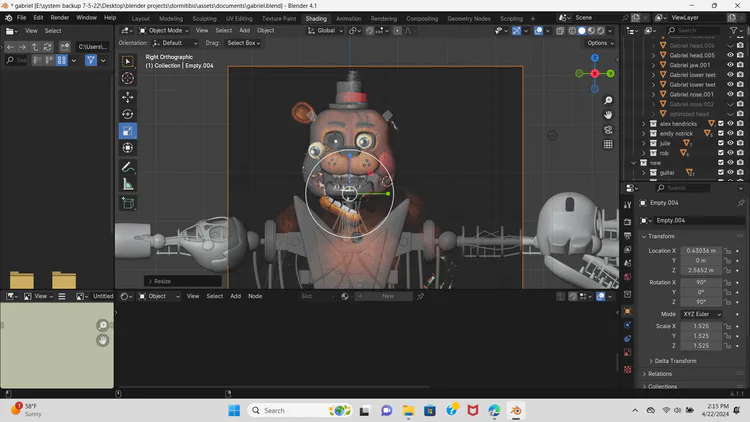
Task: Toggle exclude checkbox for alex hendricks collection
Action: (721, 123)
